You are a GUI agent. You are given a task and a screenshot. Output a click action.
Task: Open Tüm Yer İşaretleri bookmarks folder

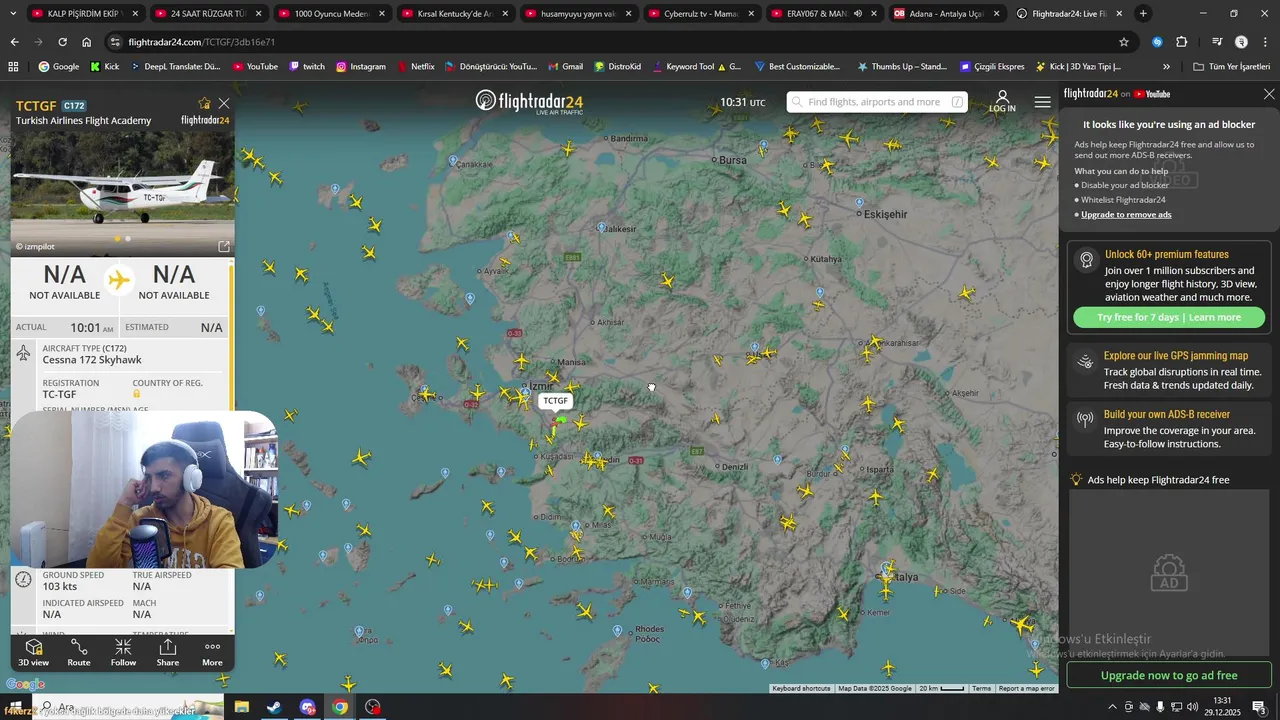pos(1231,67)
